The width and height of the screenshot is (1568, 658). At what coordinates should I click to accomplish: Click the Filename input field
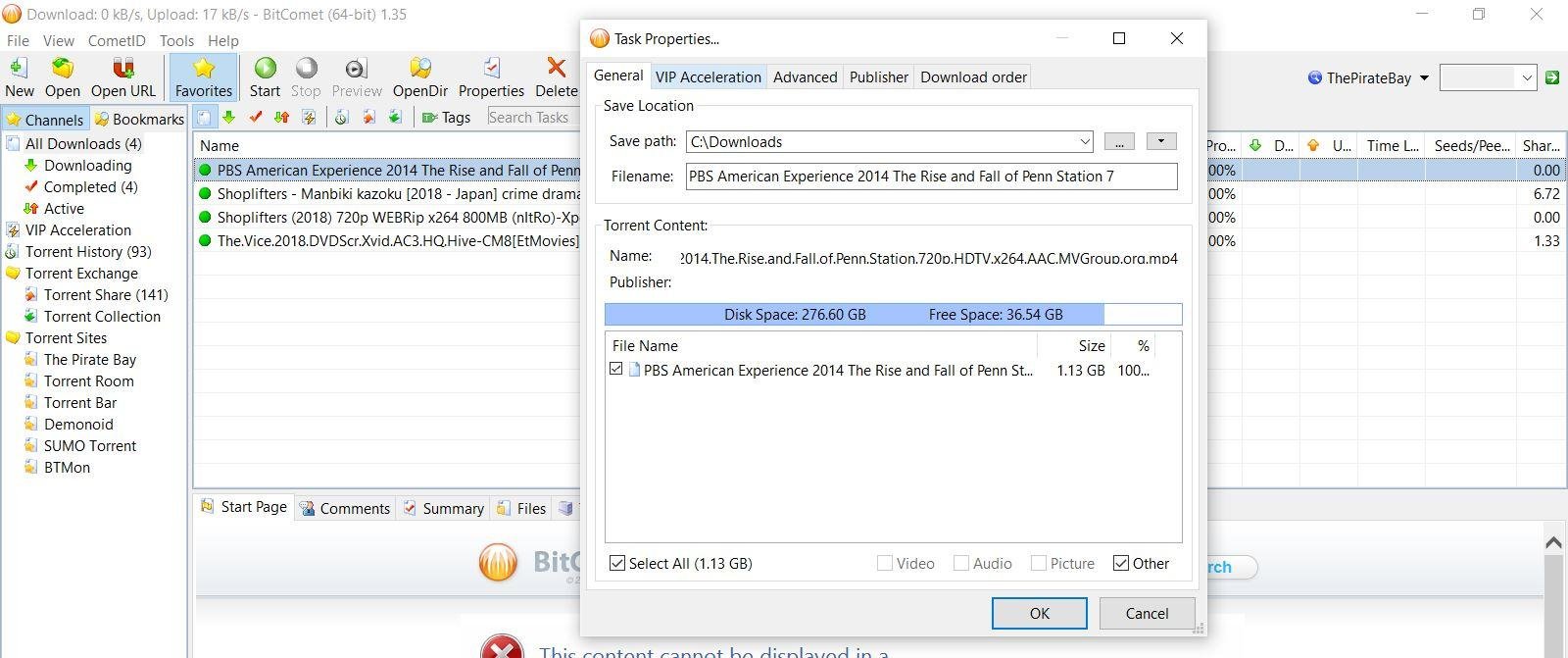click(931, 177)
